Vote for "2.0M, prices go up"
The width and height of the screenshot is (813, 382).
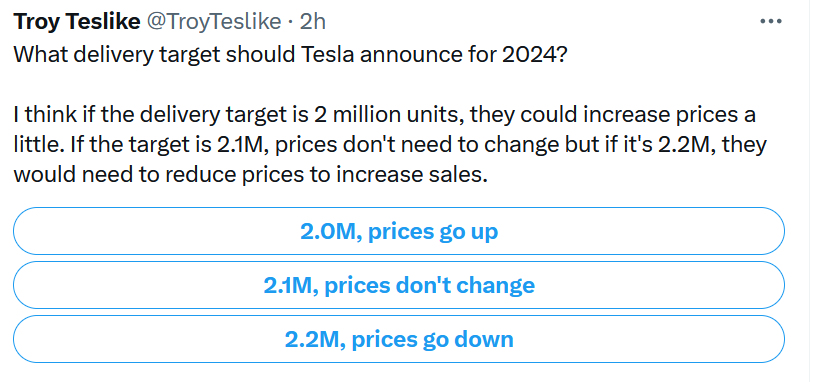pos(399,231)
